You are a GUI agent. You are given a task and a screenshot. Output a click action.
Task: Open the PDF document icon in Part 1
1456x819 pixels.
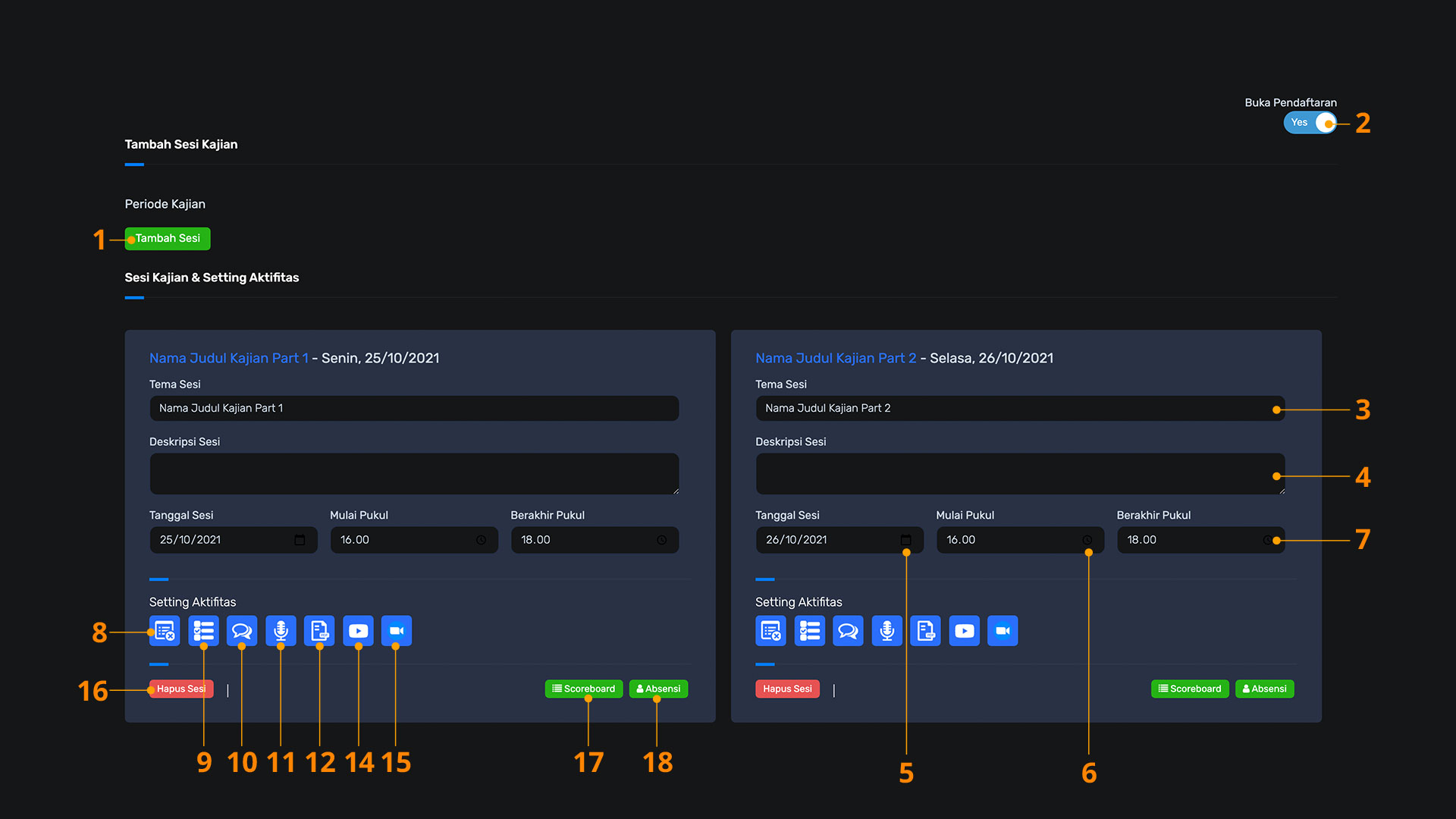click(319, 631)
